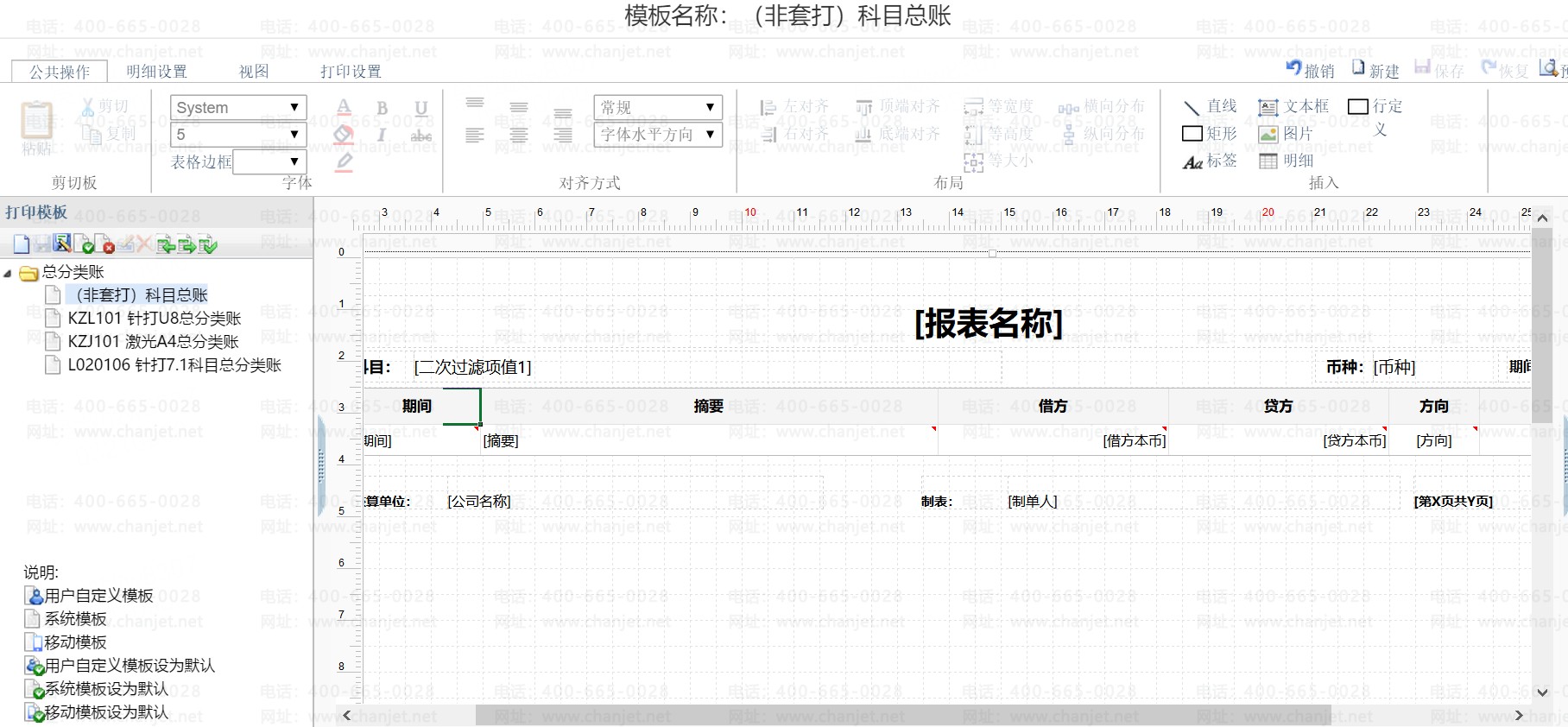Click the 顶端对齐 align-top layout icon
This screenshot has width=1568, height=727.
863,107
